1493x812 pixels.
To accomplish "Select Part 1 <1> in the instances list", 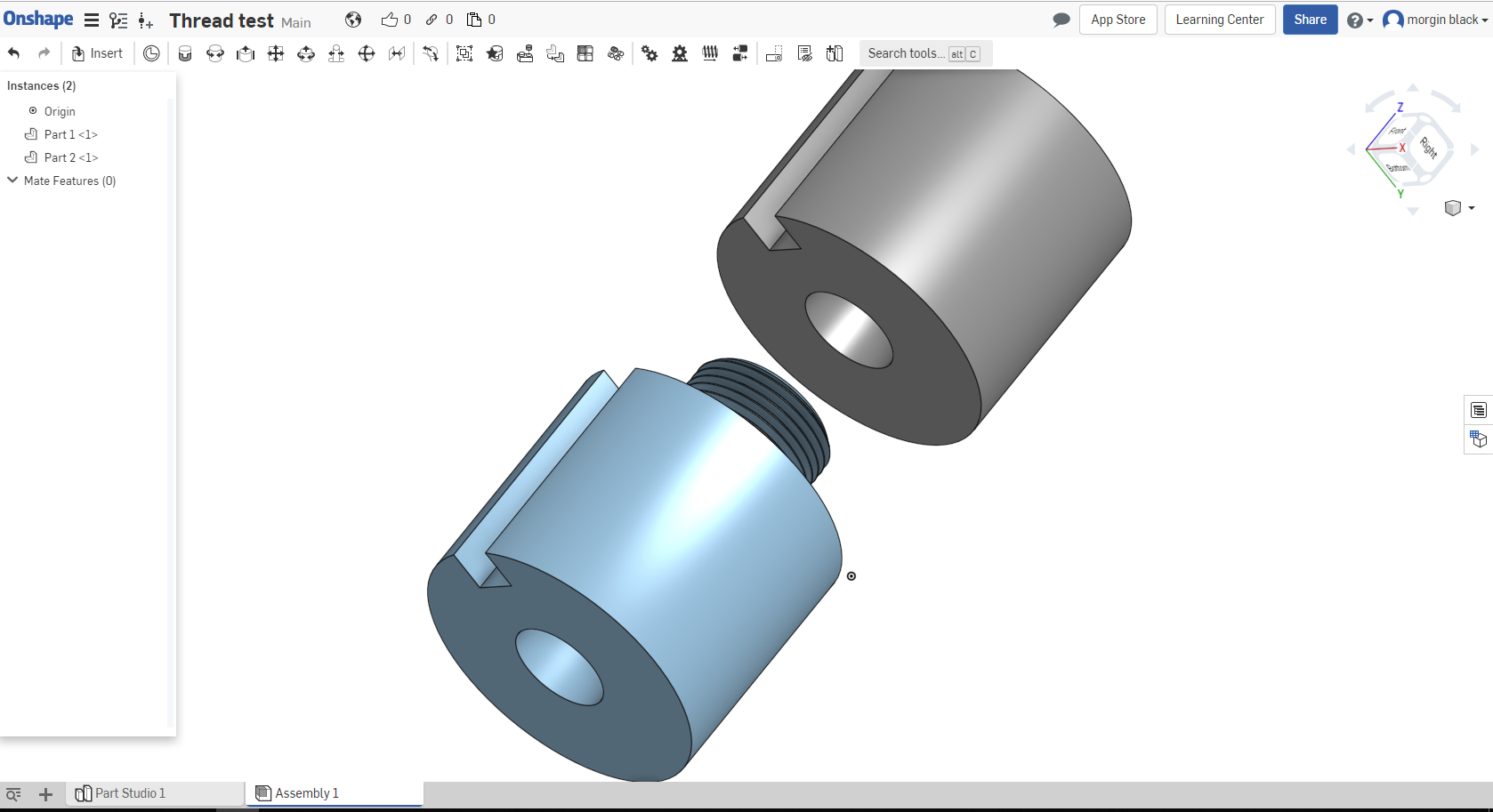I will [x=70, y=134].
